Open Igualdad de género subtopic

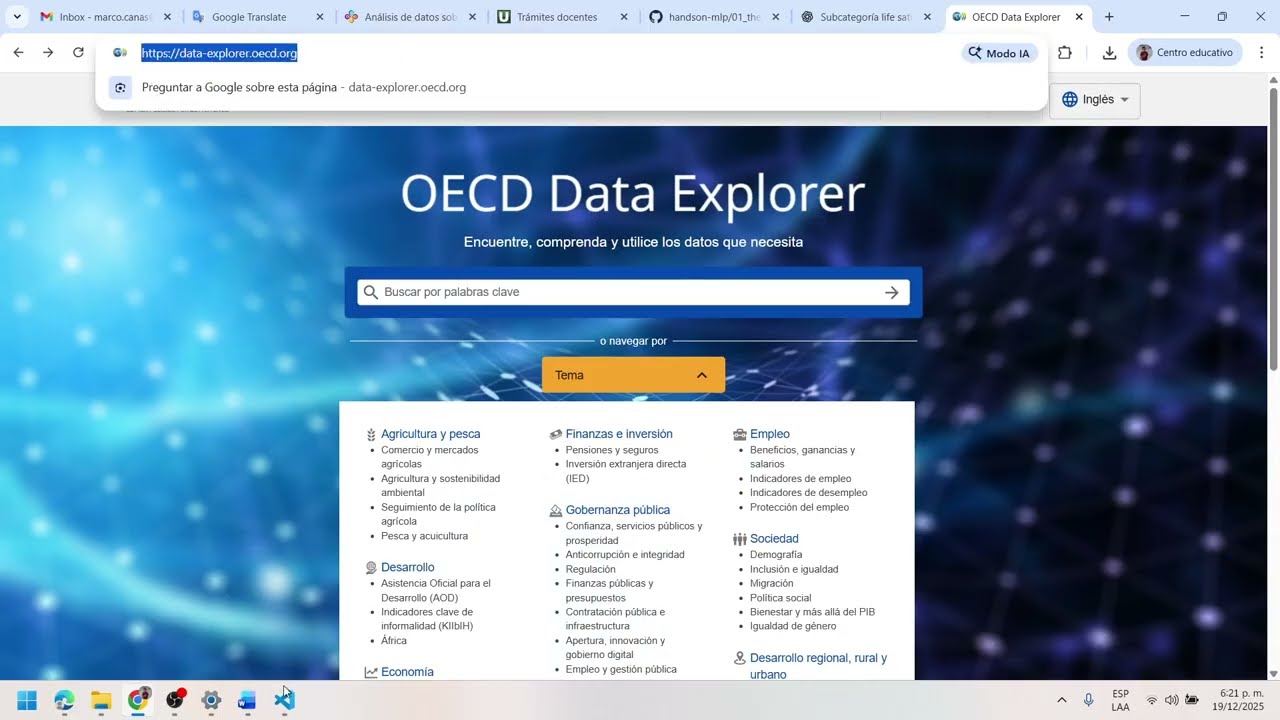793,626
